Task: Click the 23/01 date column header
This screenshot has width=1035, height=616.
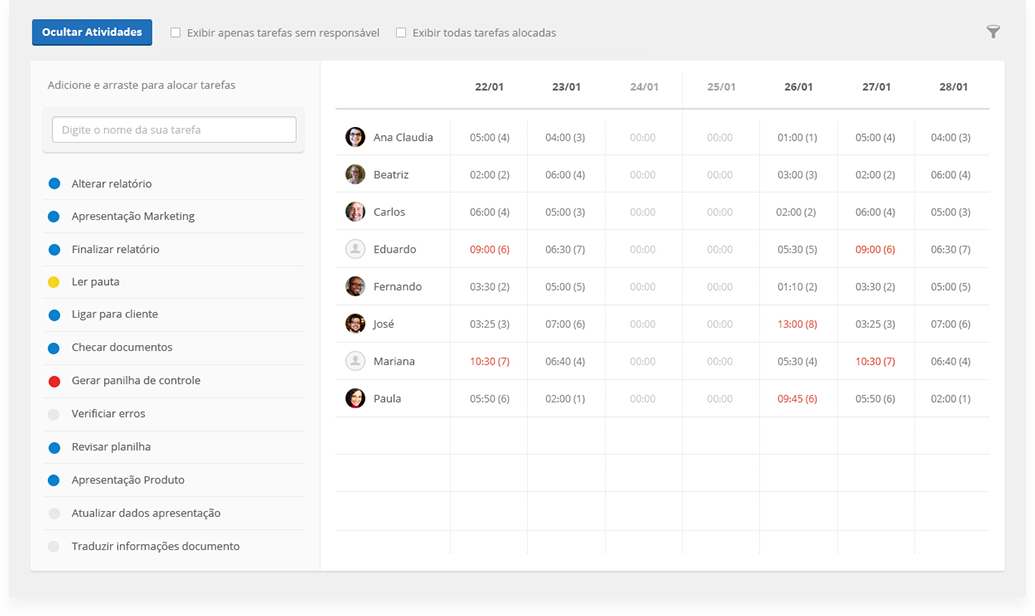Action: pyautogui.click(x=566, y=86)
